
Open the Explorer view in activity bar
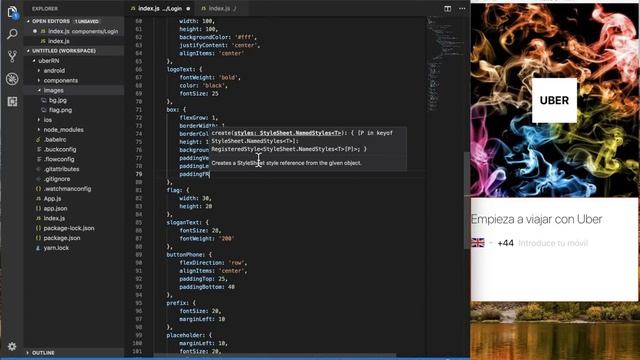pyautogui.click(x=12, y=12)
